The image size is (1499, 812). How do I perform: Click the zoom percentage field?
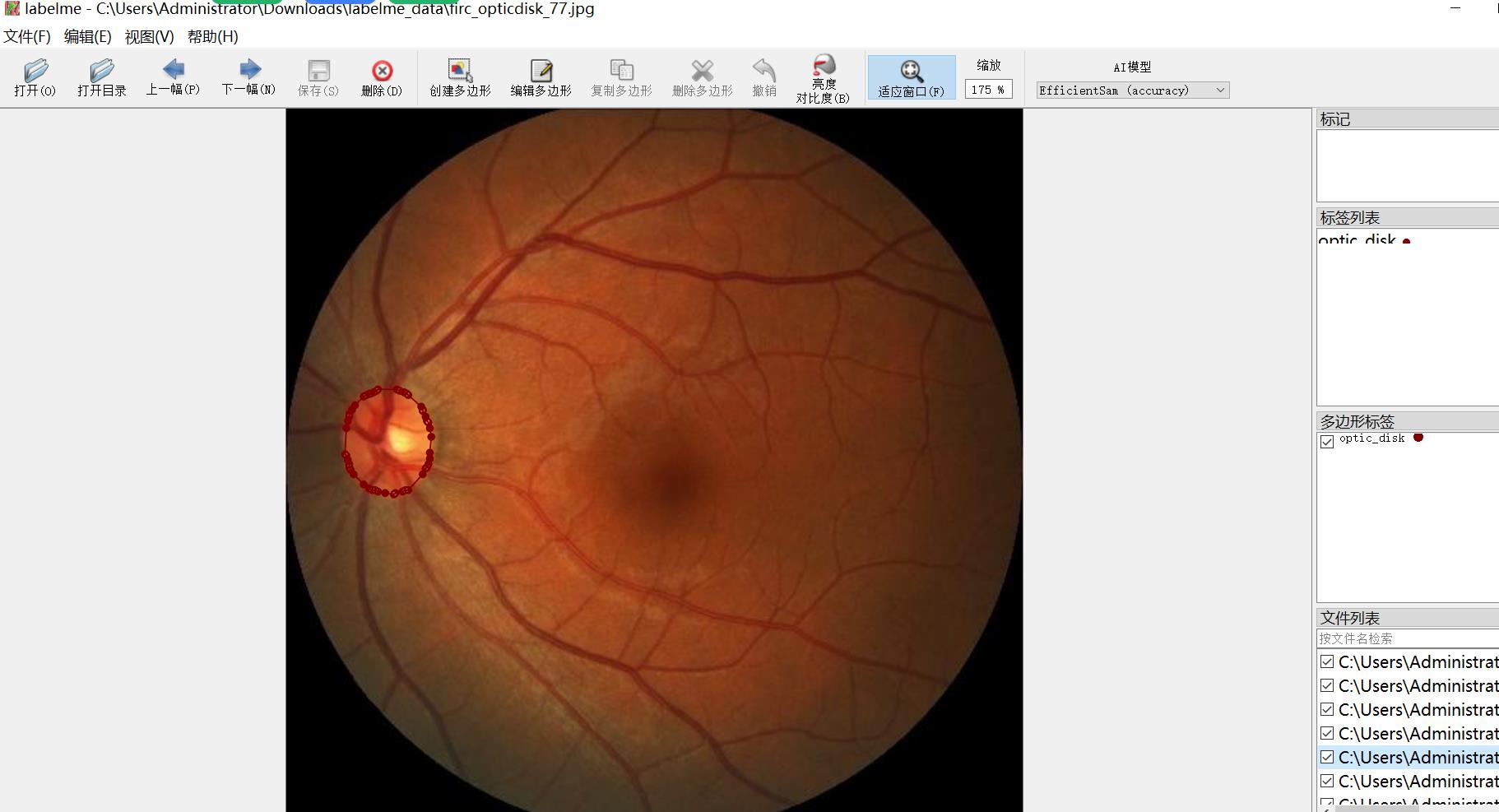point(987,90)
